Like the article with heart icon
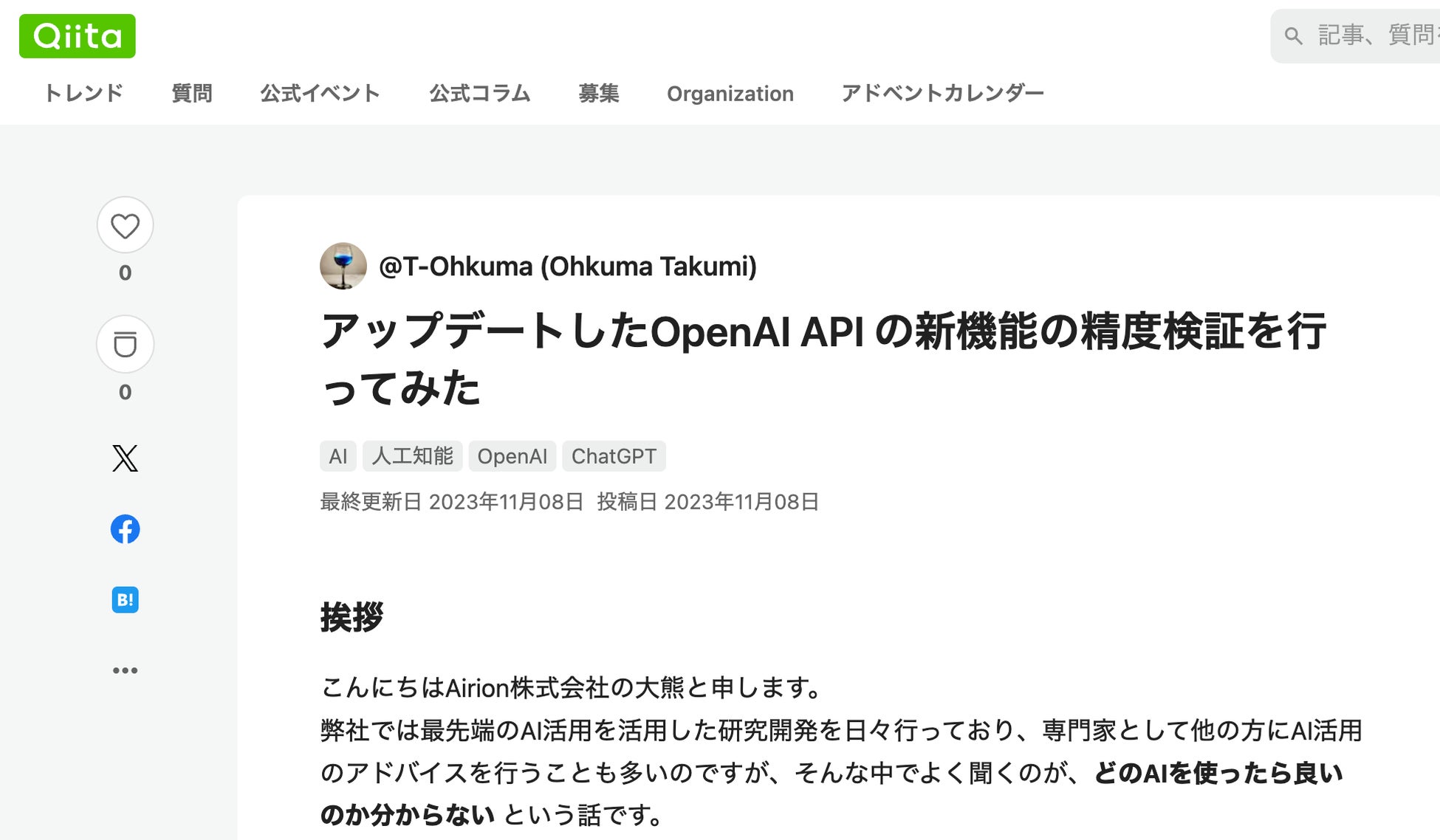This screenshot has width=1440, height=840. pos(125,226)
